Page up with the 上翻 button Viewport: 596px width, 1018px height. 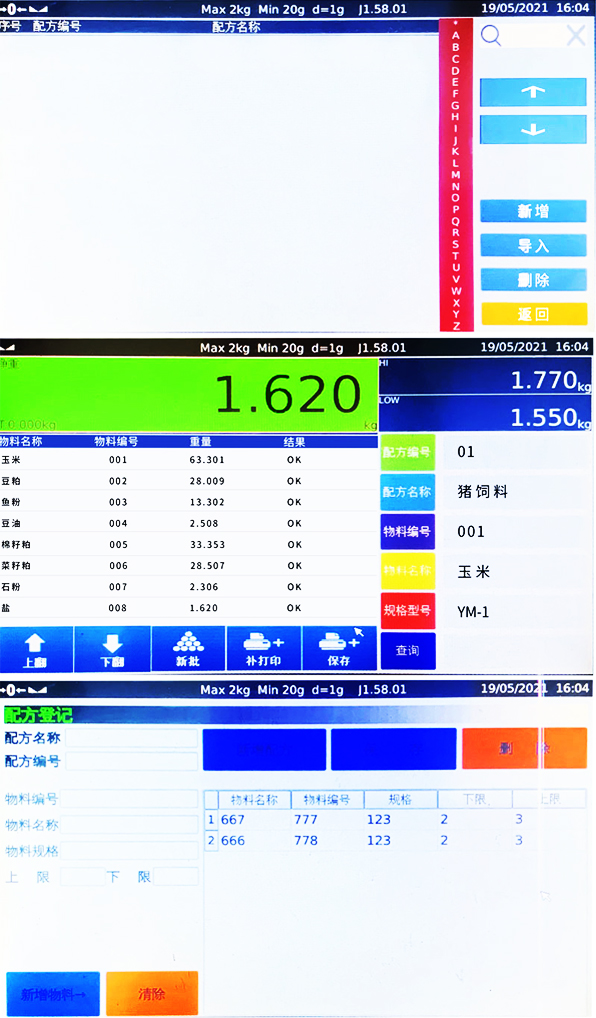coord(36,649)
